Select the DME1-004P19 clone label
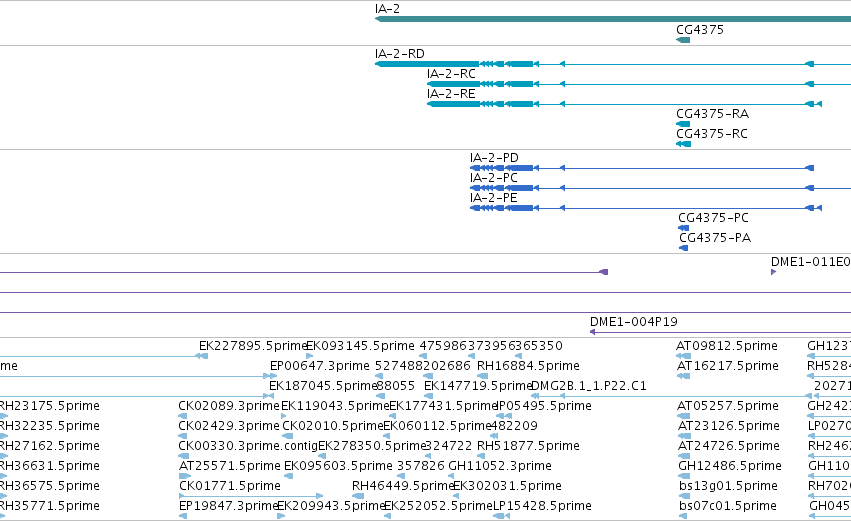Screen dimensions: 851x521 633,322
